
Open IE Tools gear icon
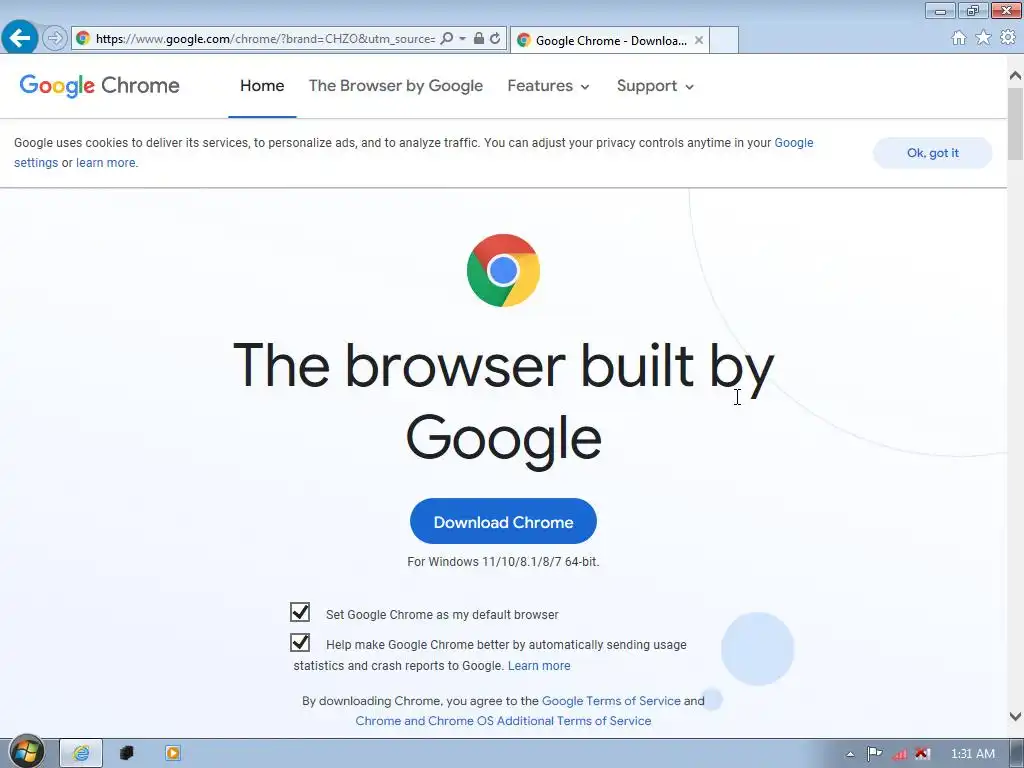point(1008,38)
